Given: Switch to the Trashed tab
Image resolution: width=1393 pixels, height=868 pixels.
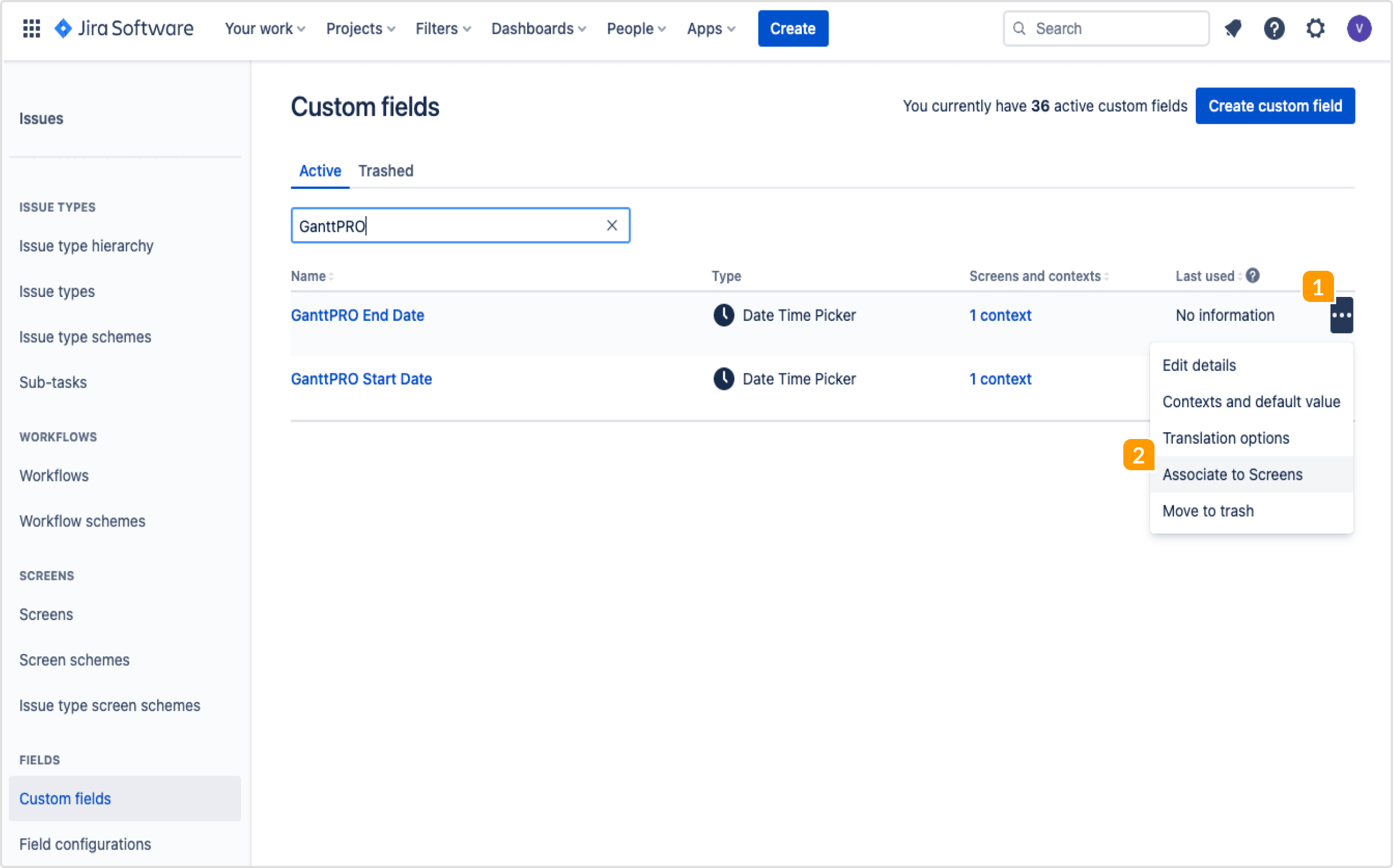Looking at the screenshot, I should click(x=386, y=170).
